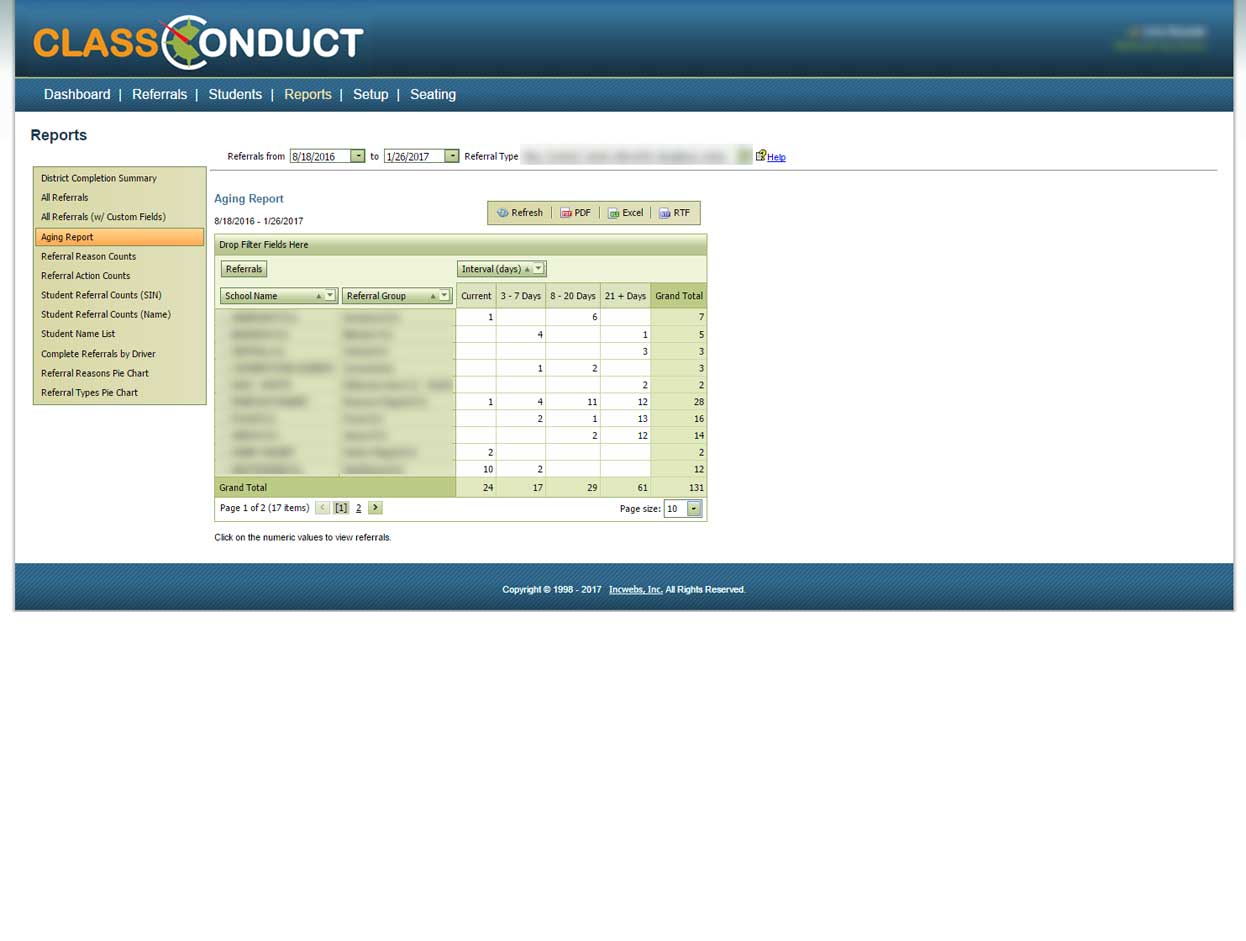Open the Setup menu

370,94
